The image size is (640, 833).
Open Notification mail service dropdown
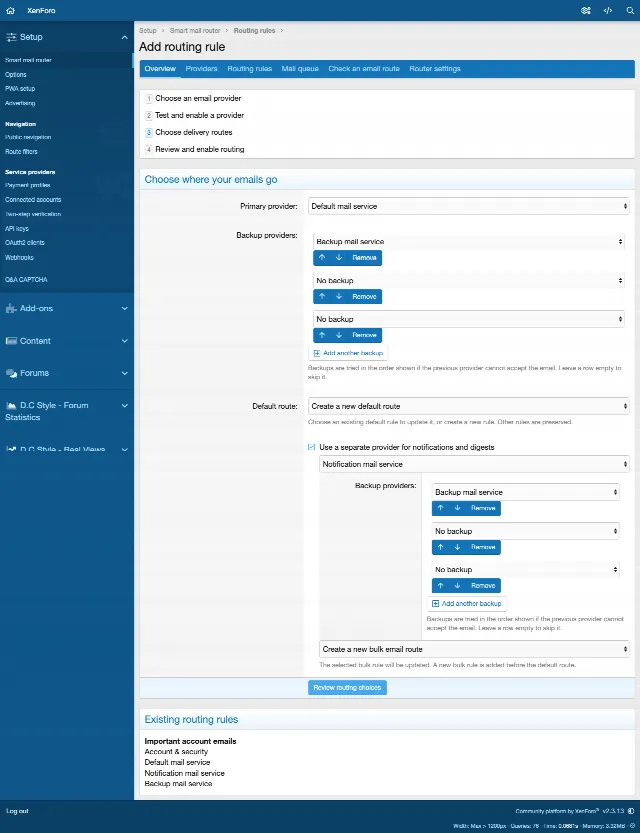(474, 464)
